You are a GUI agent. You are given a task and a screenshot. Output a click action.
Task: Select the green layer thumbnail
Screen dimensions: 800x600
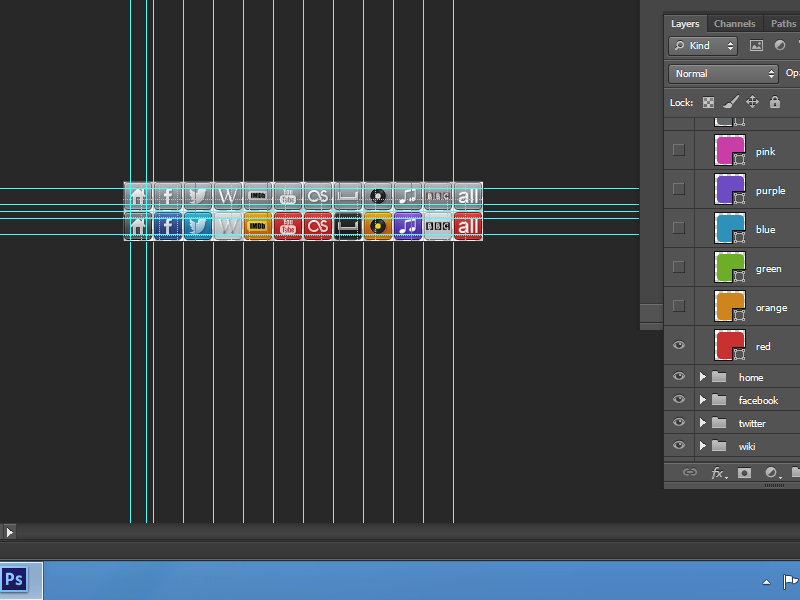pos(730,267)
